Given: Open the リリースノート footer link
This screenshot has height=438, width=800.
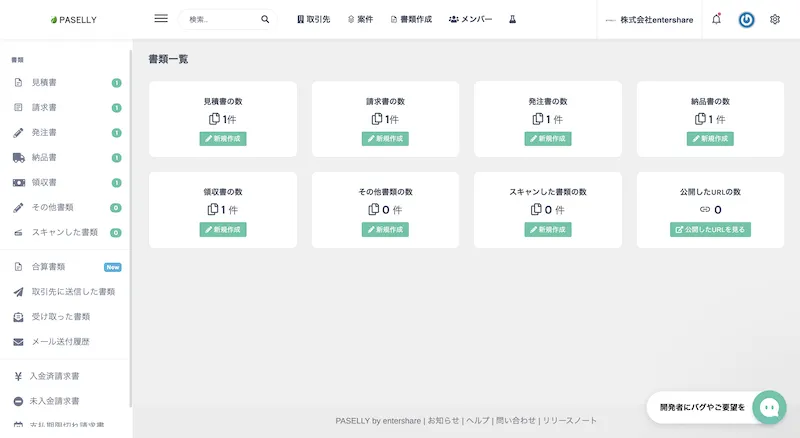Looking at the screenshot, I should (570, 421).
